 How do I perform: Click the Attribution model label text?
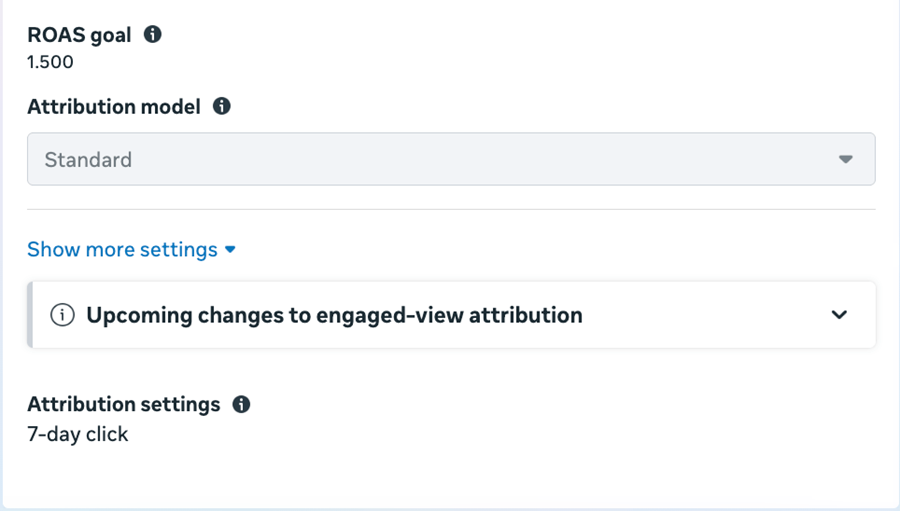pyautogui.click(x=114, y=106)
